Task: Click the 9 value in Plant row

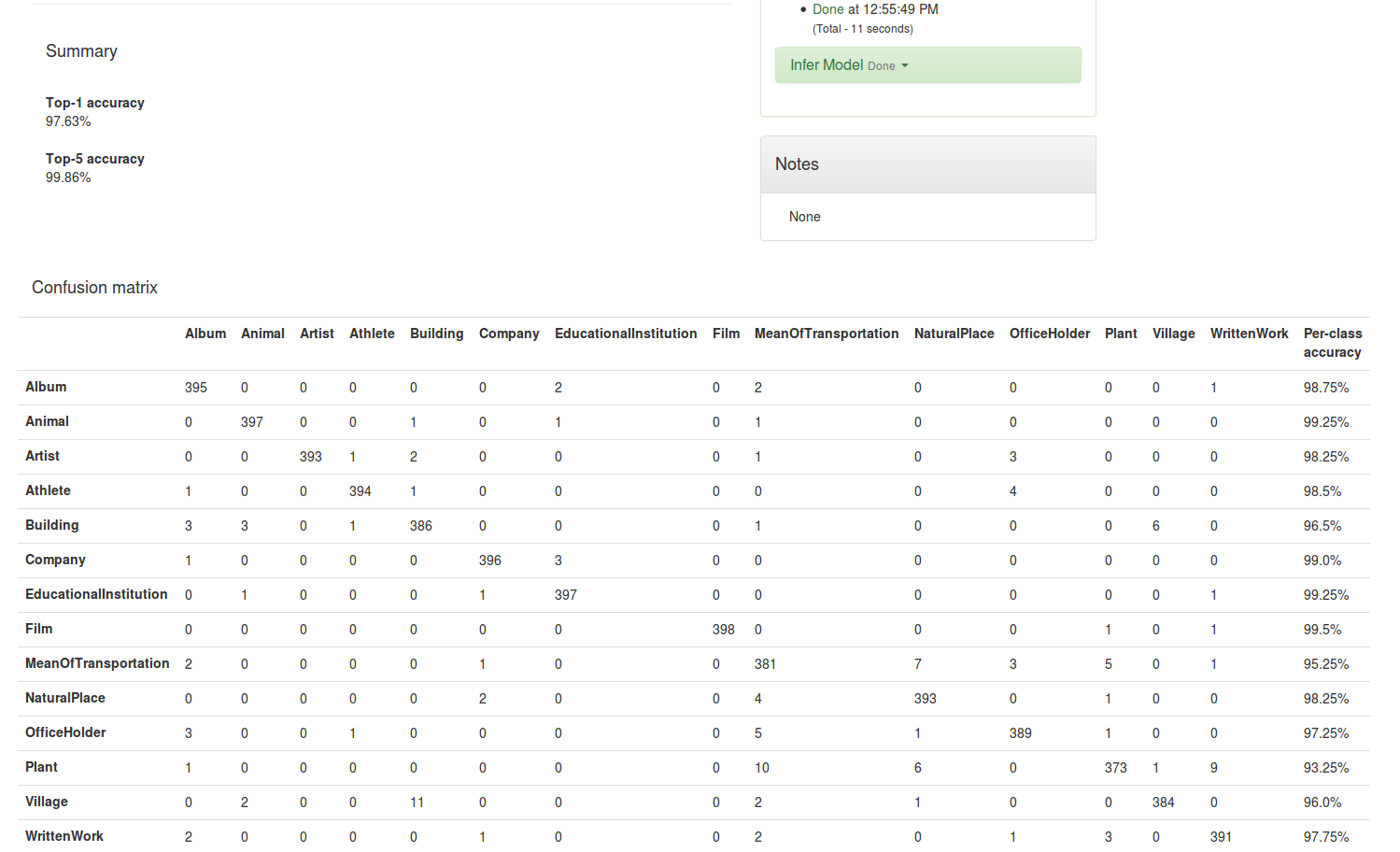Action: coord(1214,768)
